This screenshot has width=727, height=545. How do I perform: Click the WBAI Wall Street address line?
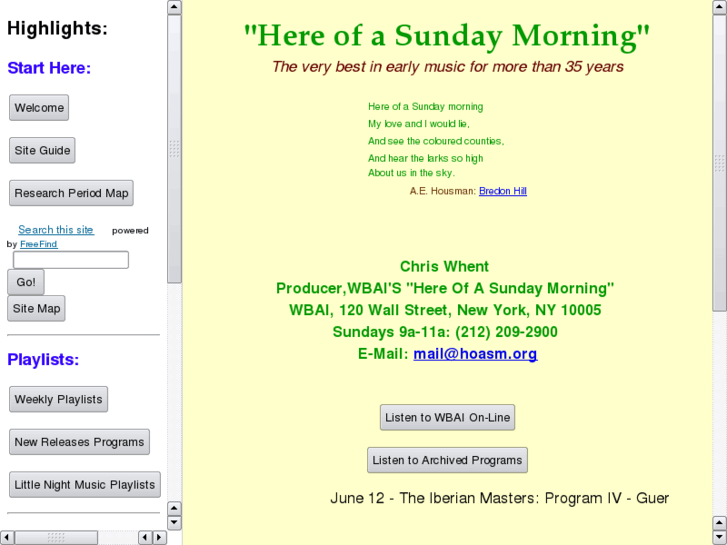pyautogui.click(x=445, y=310)
